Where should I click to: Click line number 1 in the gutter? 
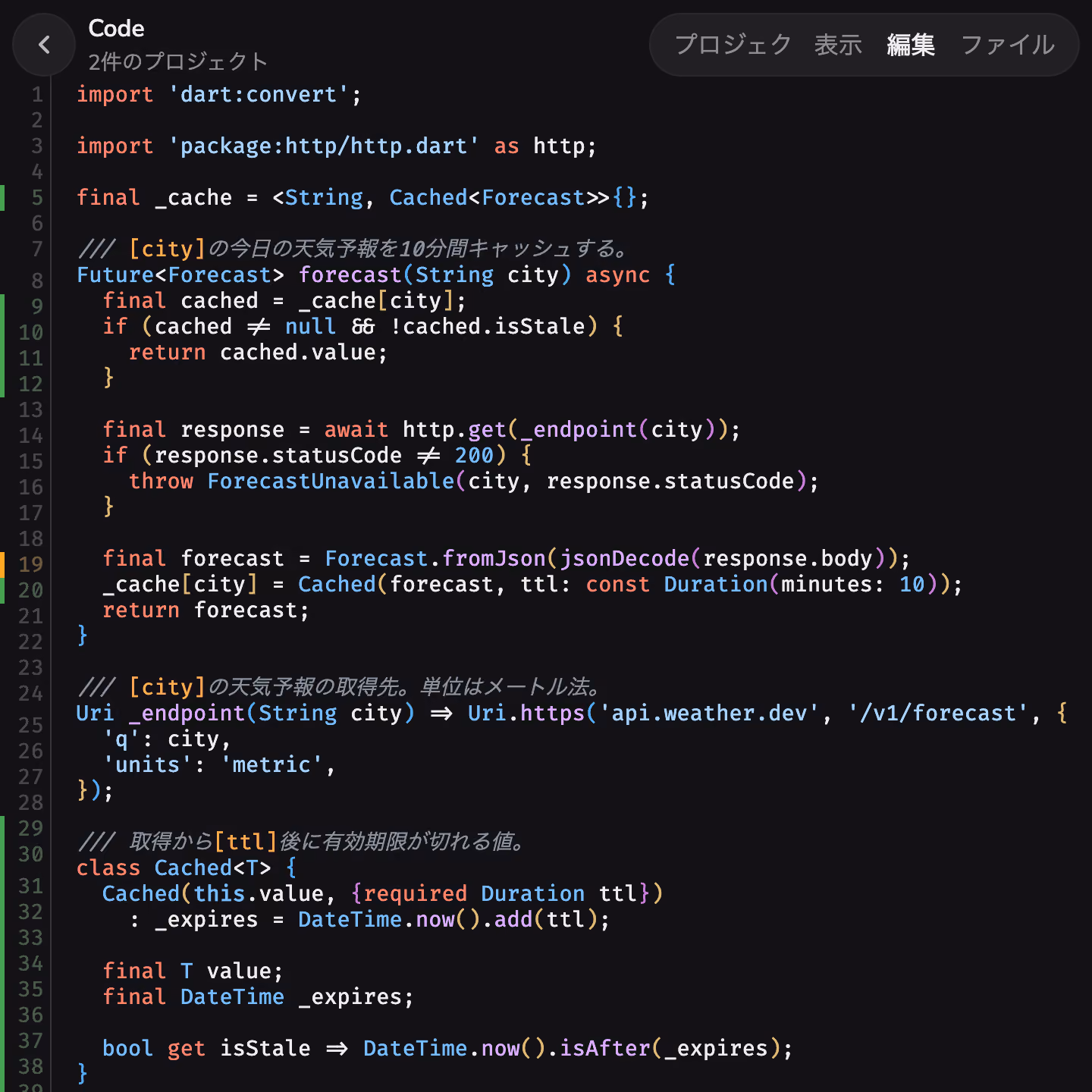point(36,95)
